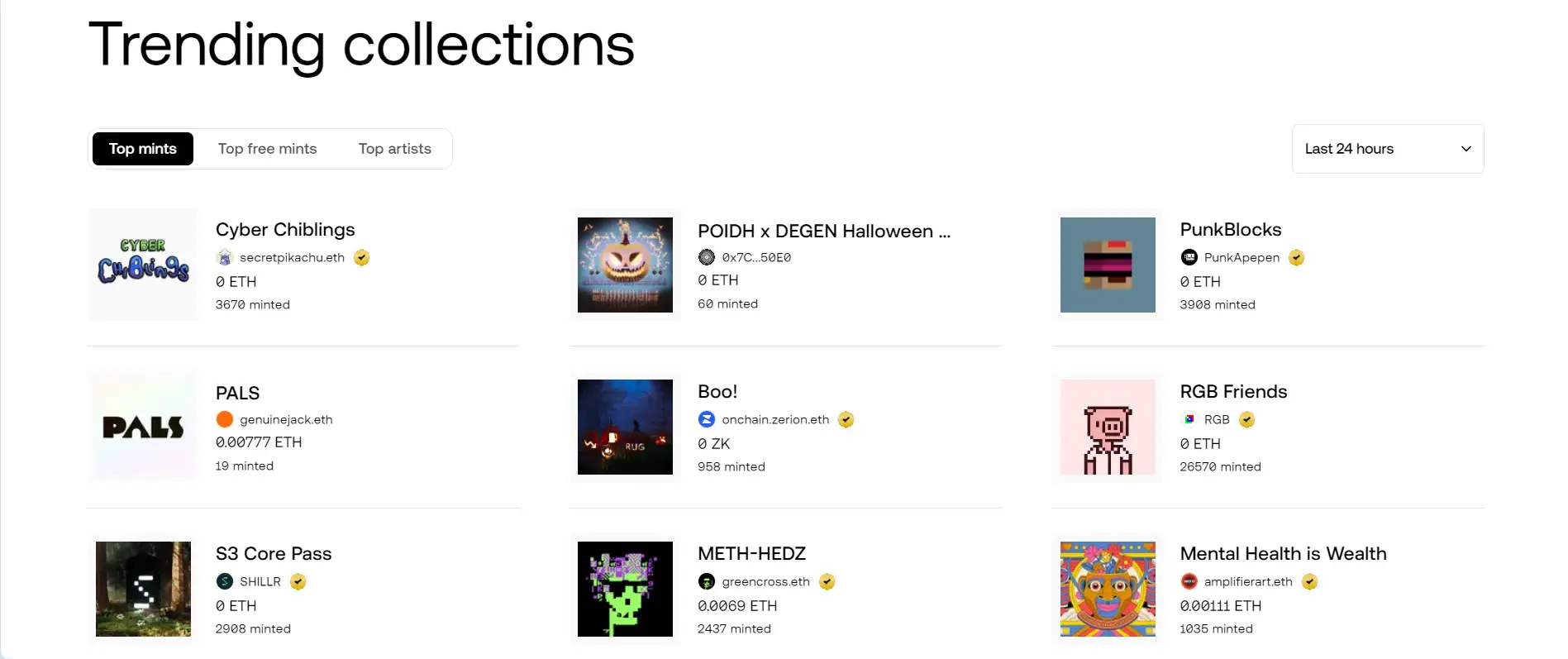Click orange genuinejack.eth avatar
This screenshot has width=1568, height=659.
coord(224,419)
